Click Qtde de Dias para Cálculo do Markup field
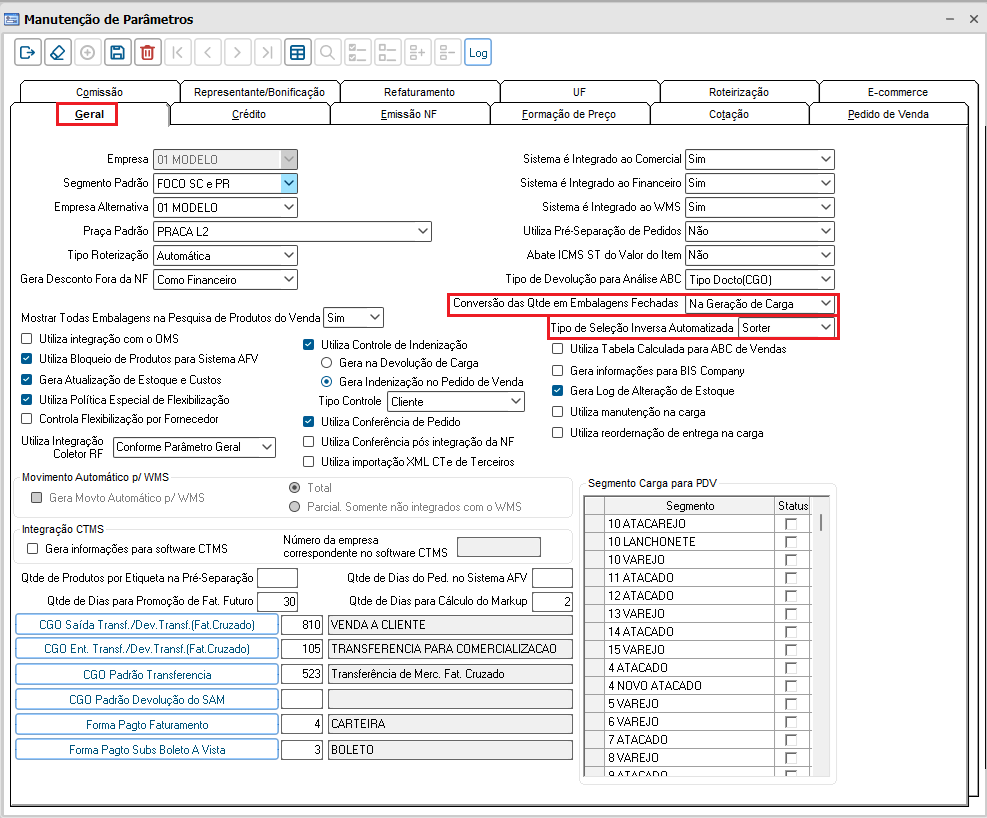 (552, 602)
